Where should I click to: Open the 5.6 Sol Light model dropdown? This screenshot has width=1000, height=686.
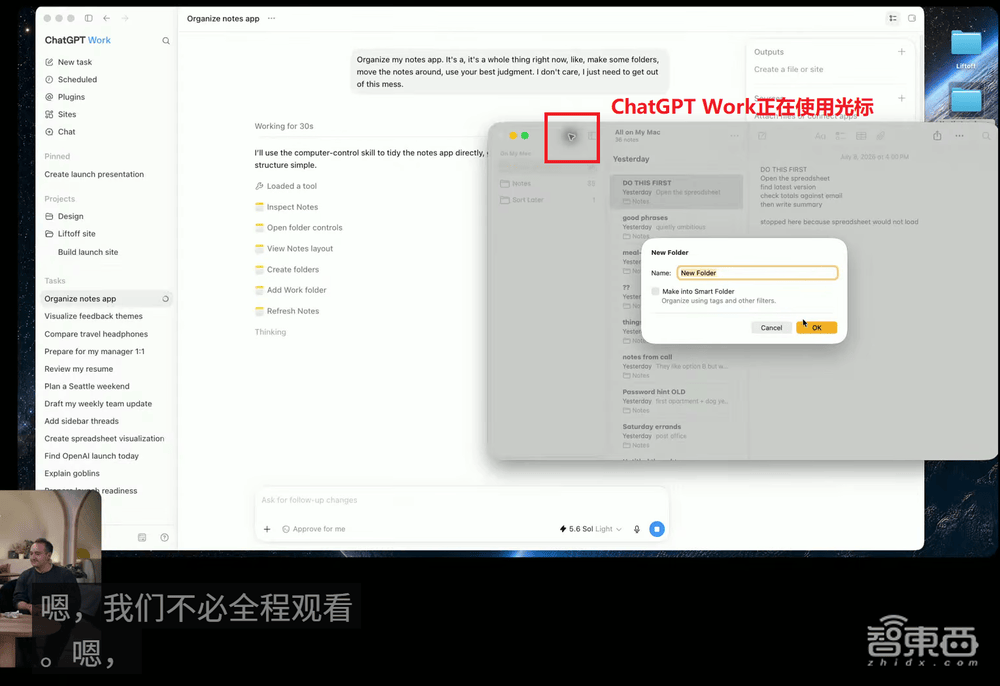pyautogui.click(x=590, y=529)
